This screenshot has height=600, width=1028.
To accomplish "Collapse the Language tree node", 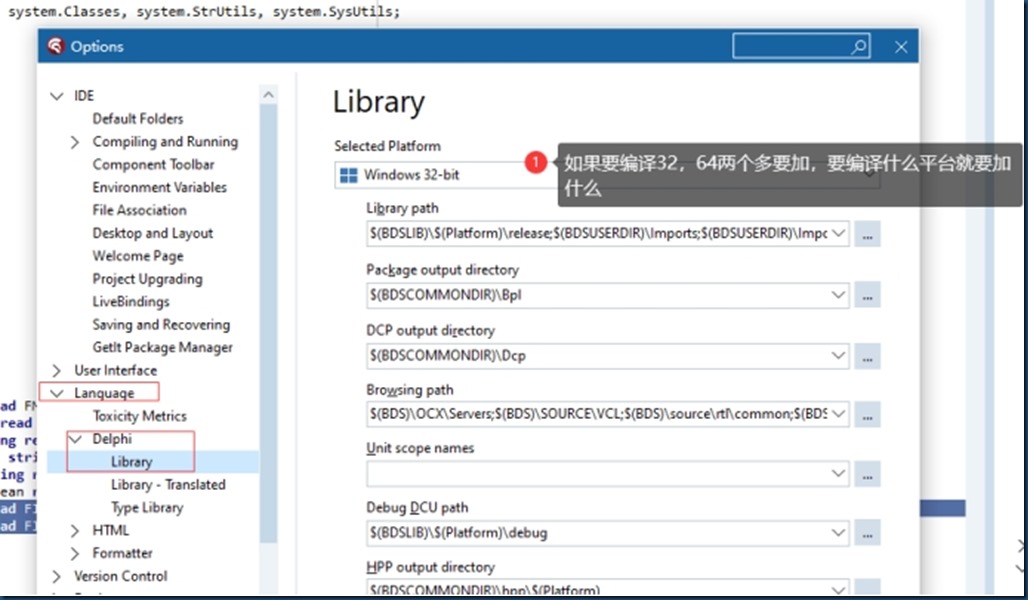I will pyautogui.click(x=57, y=393).
